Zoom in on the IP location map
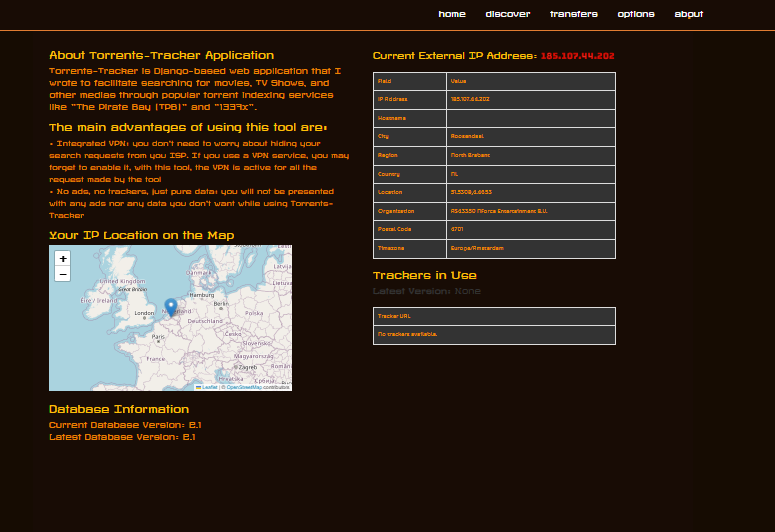Viewport: 775px width, 532px height. point(62,259)
